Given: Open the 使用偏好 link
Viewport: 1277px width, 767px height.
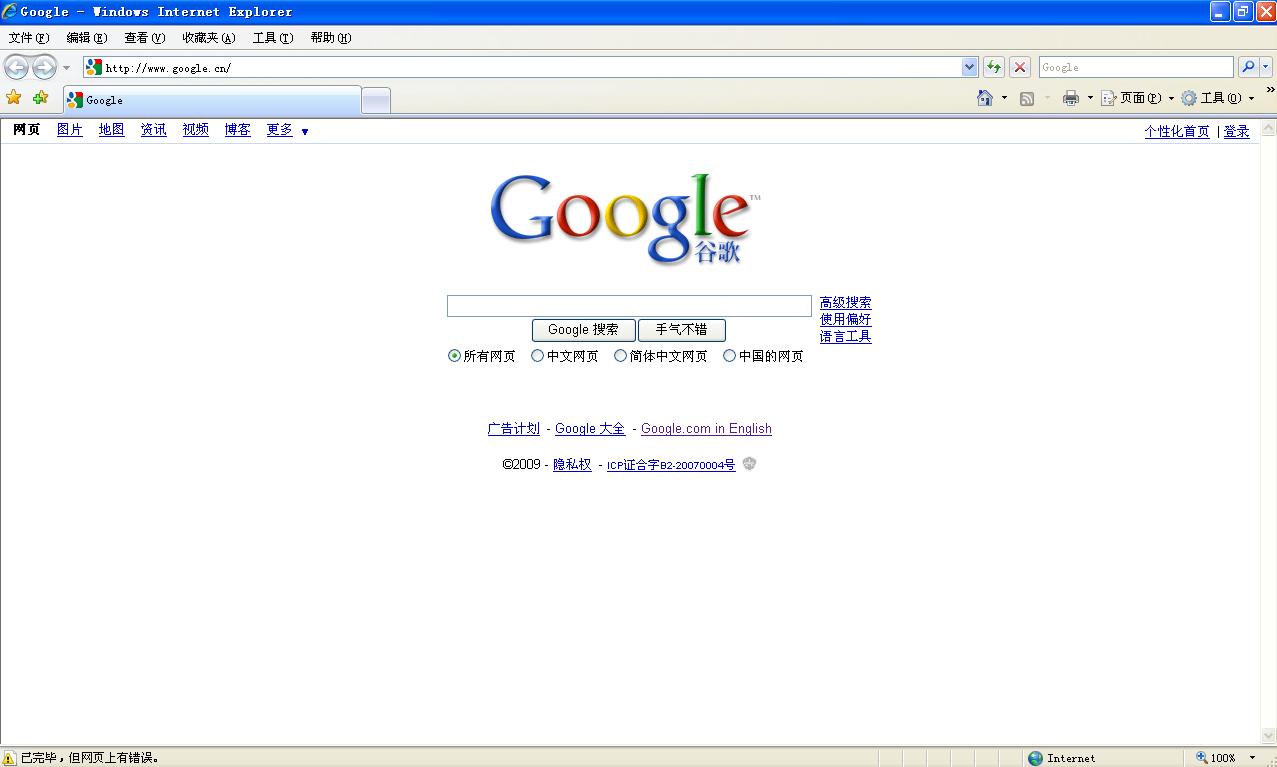Looking at the screenshot, I should click(x=846, y=320).
